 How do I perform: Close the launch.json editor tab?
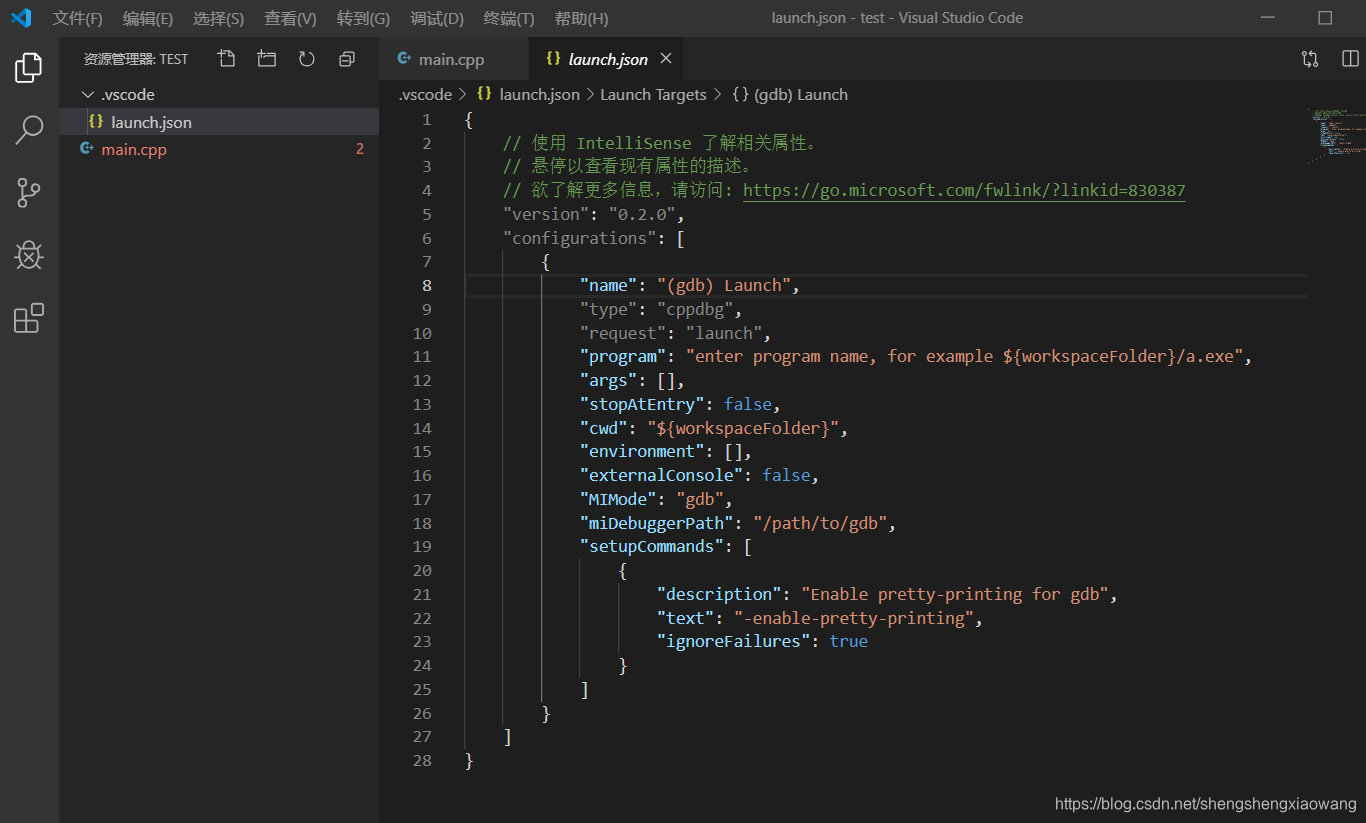click(x=665, y=59)
